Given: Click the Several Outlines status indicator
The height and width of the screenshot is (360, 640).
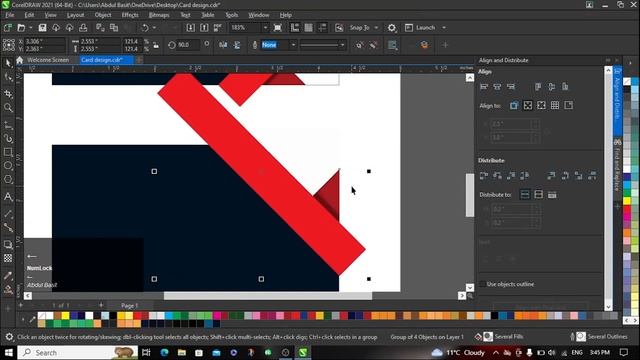Looking at the screenshot, I should click(x=599, y=337).
